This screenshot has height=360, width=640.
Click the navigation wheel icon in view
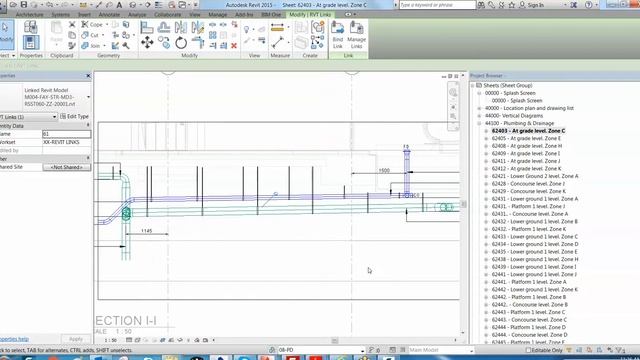453,93
